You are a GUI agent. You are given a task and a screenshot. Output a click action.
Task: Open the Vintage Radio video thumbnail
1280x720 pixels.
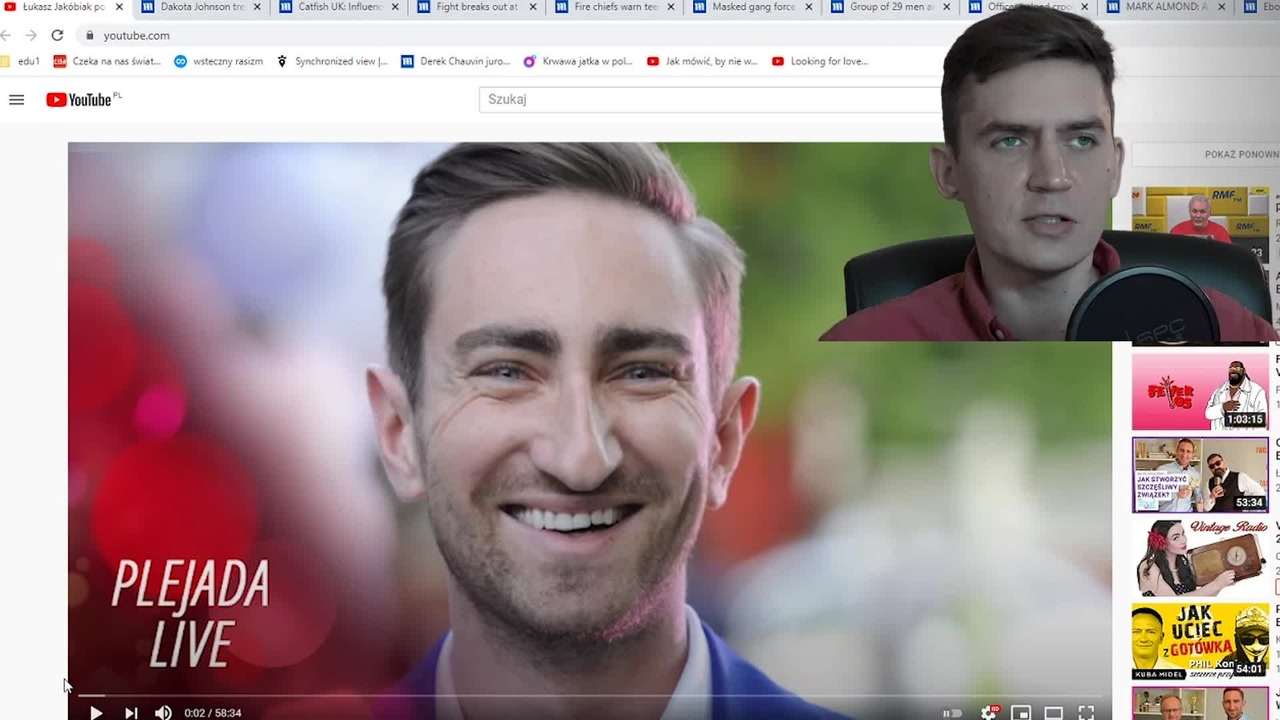pyautogui.click(x=1200, y=558)
